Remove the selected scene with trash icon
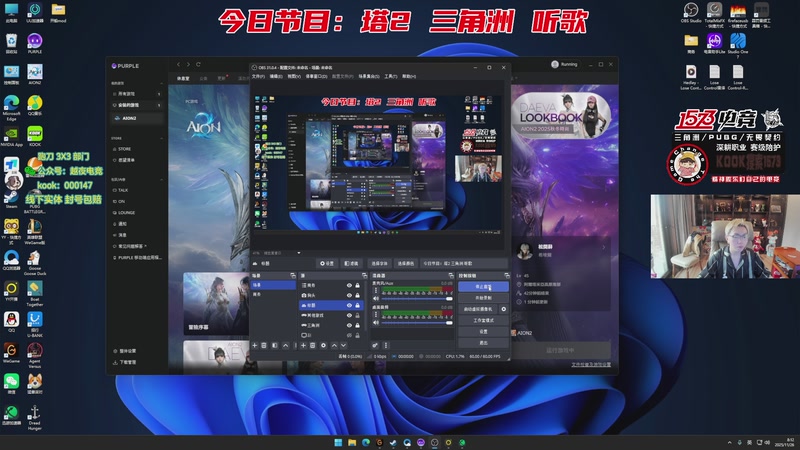Screen dimensions: 800x450 pyautogui.click(x=264, y=345)
